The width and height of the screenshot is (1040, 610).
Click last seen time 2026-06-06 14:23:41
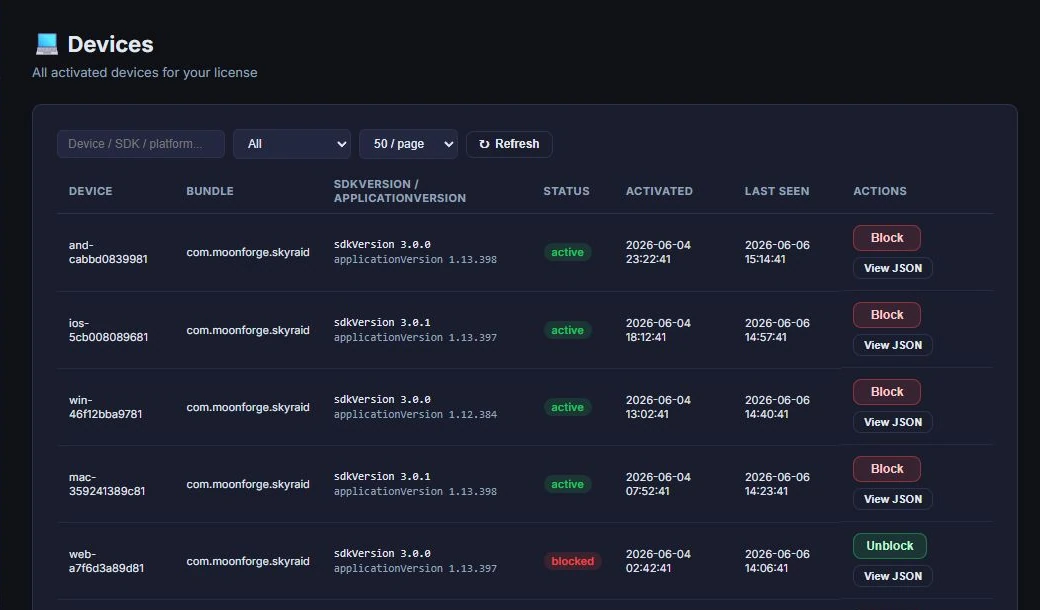[x=777, y=484]
